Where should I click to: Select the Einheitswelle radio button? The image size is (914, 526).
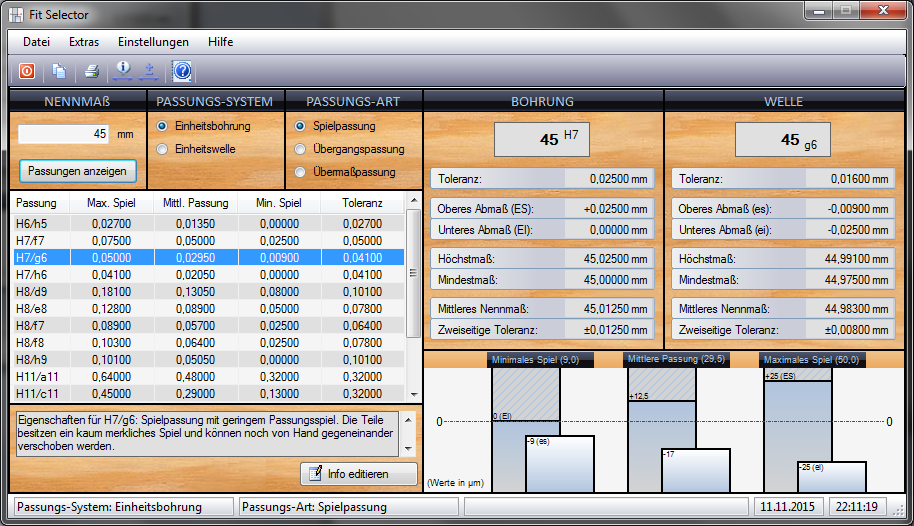click(x=163, y=149)
